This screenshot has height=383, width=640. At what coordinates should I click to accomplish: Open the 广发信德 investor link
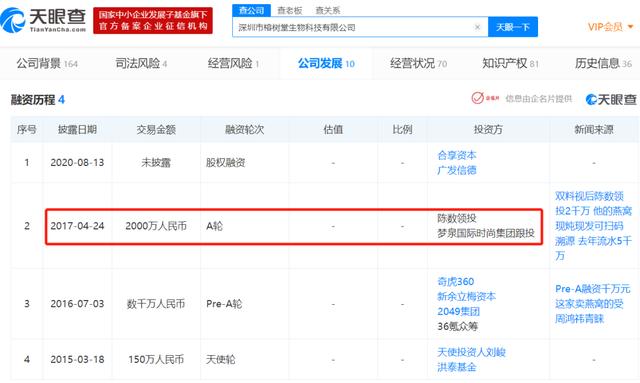click(x=457, y=170)
